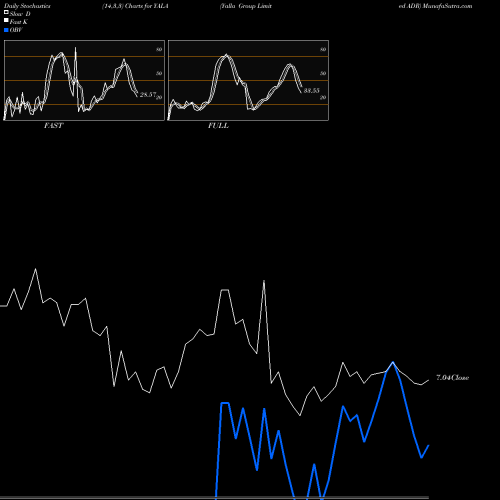Click the '(14,3,3) Charts for YALA' heading
Screen dimensions: 500x500
[135, 6]
